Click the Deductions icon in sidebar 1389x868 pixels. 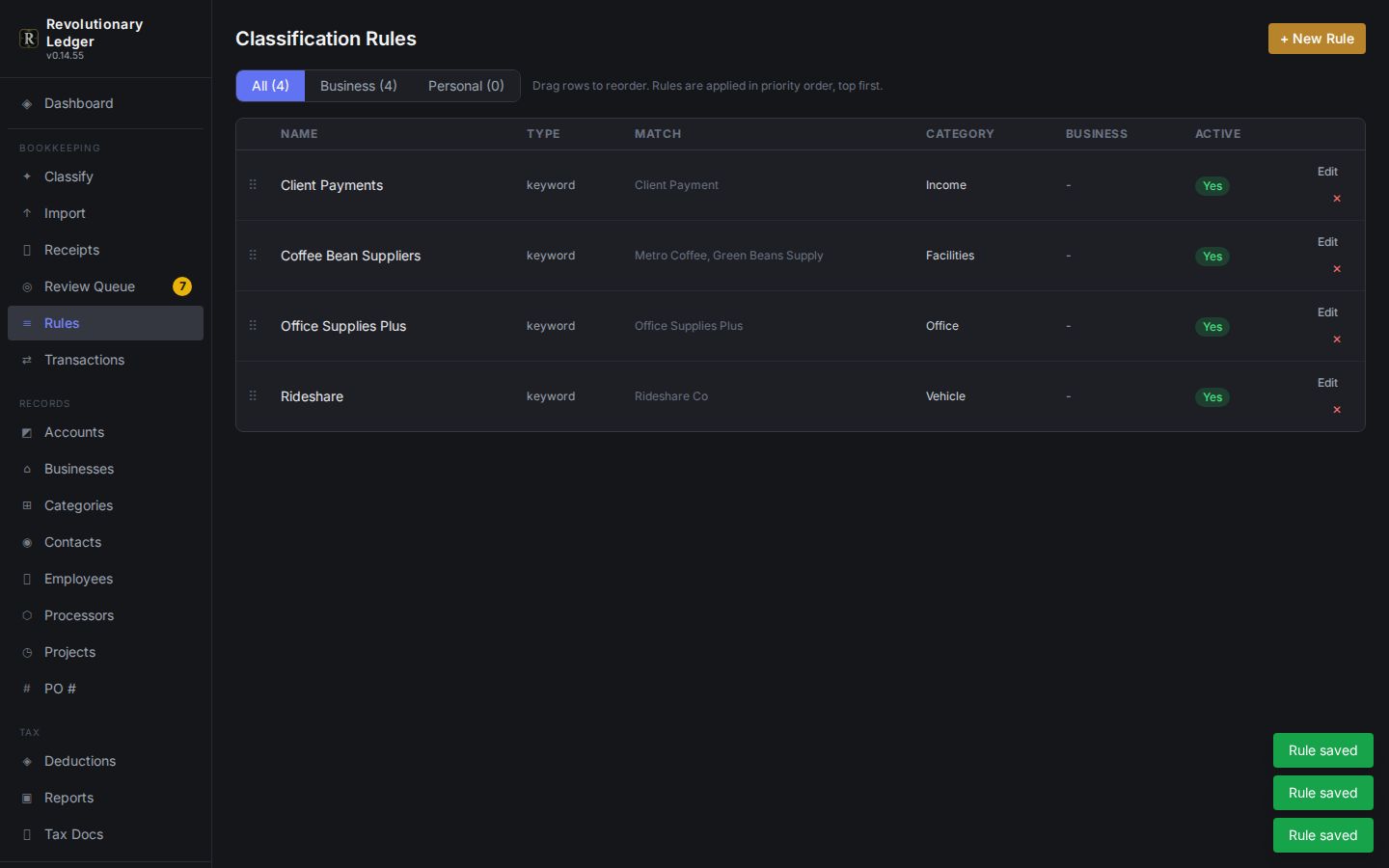pos(27,762)
